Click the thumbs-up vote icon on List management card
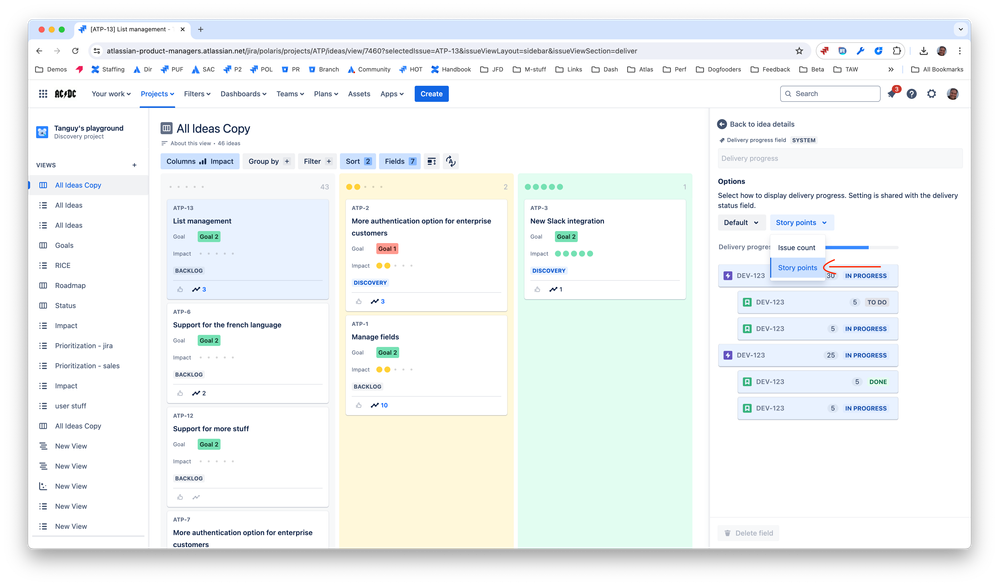The image size is (999, 586). coord(180,289)
